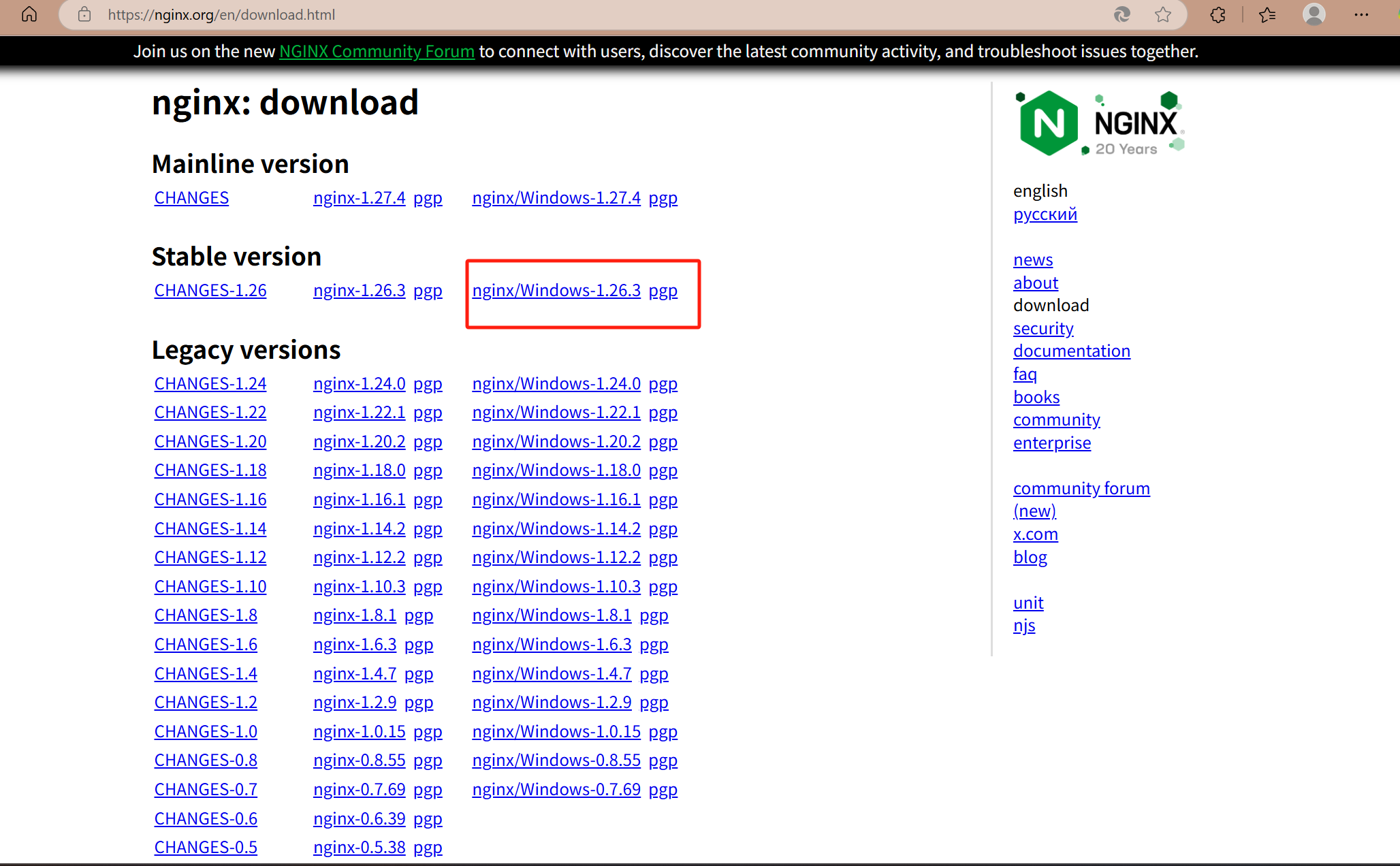This screenshot has height=866, width=1400.
Task: Download nginx/Windows-1.6.3
Action: click(552, 644)
